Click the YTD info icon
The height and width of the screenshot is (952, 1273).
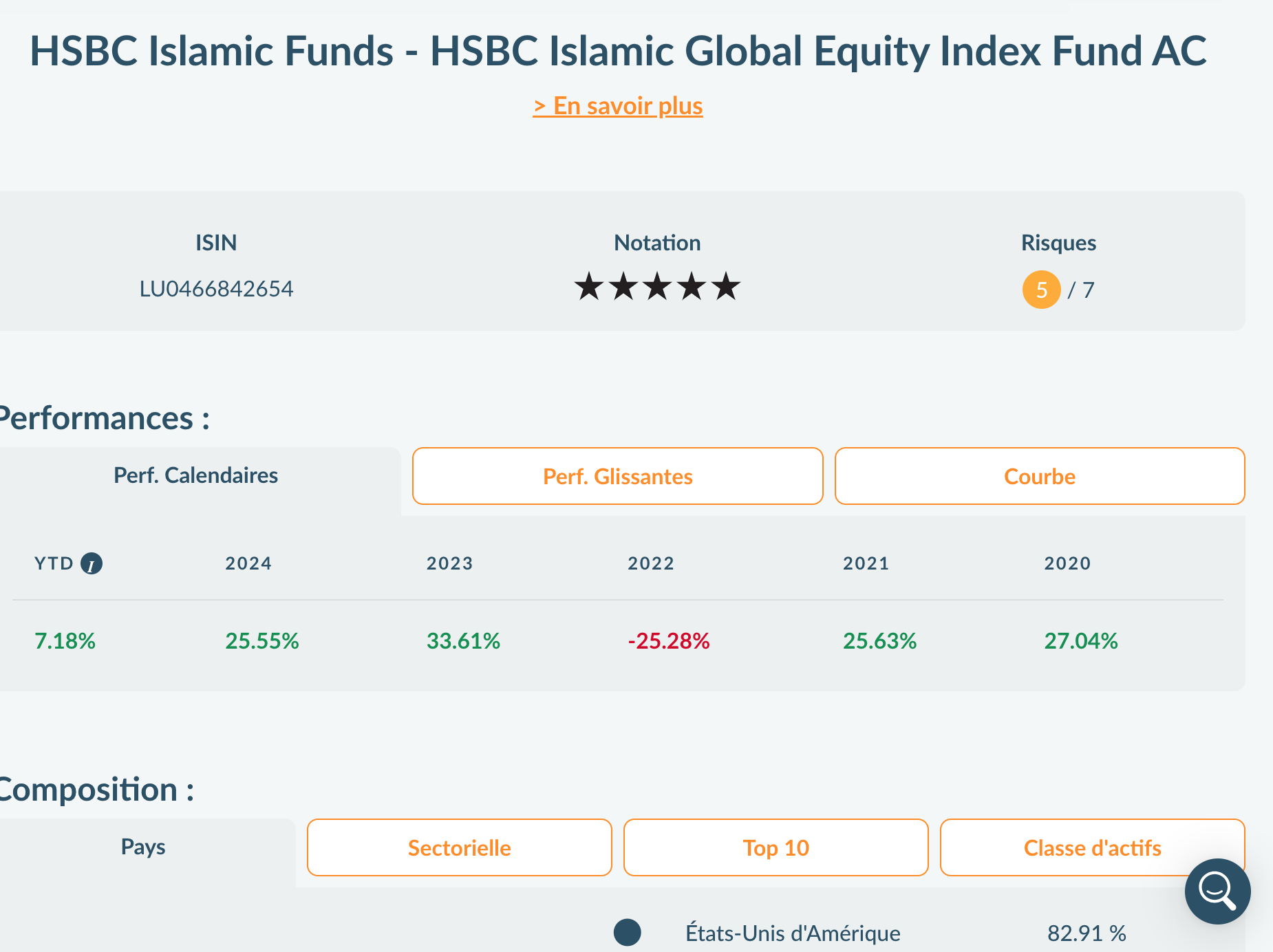pos(92,564)
